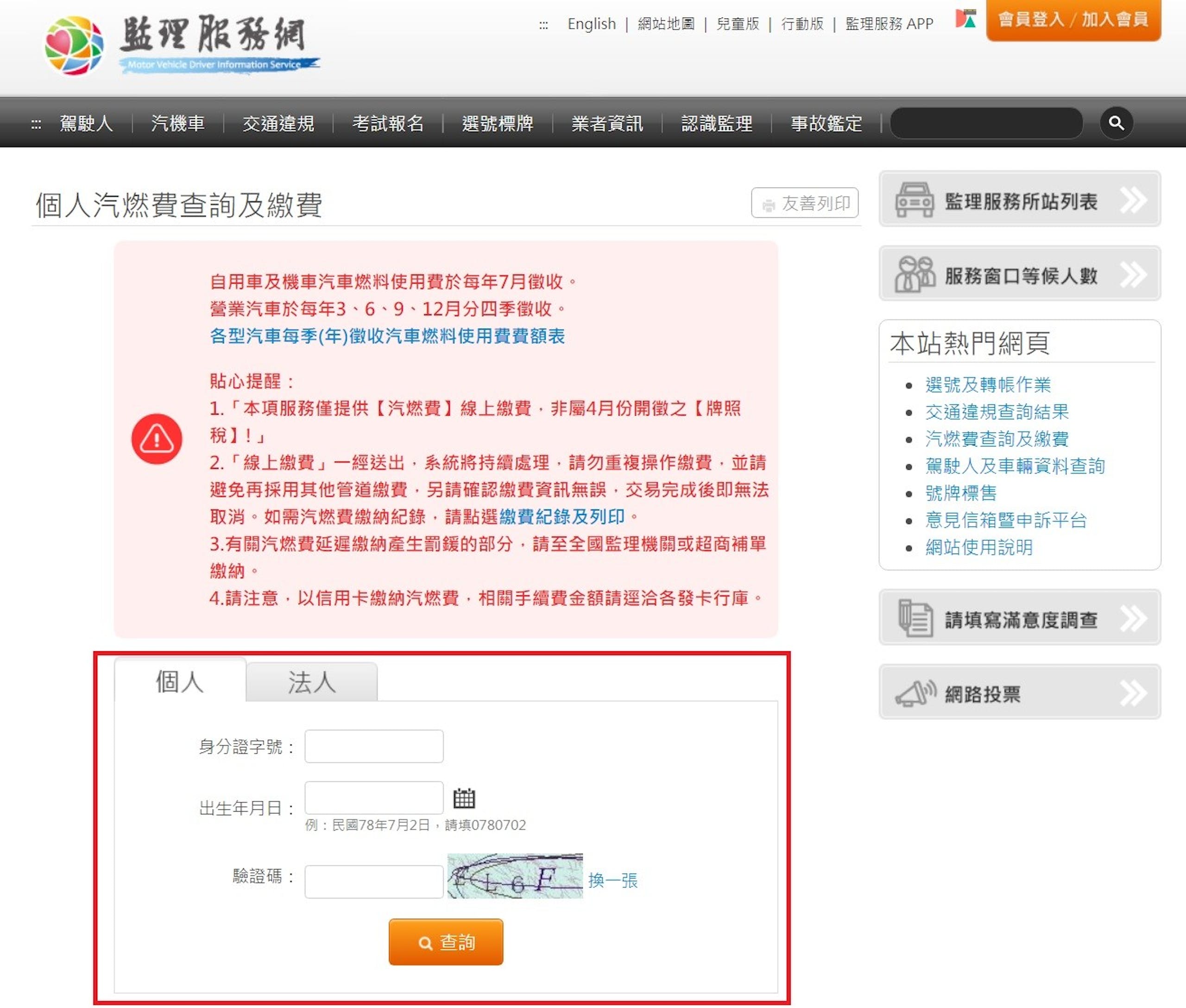Click the captcha verification image

point(515,876)
